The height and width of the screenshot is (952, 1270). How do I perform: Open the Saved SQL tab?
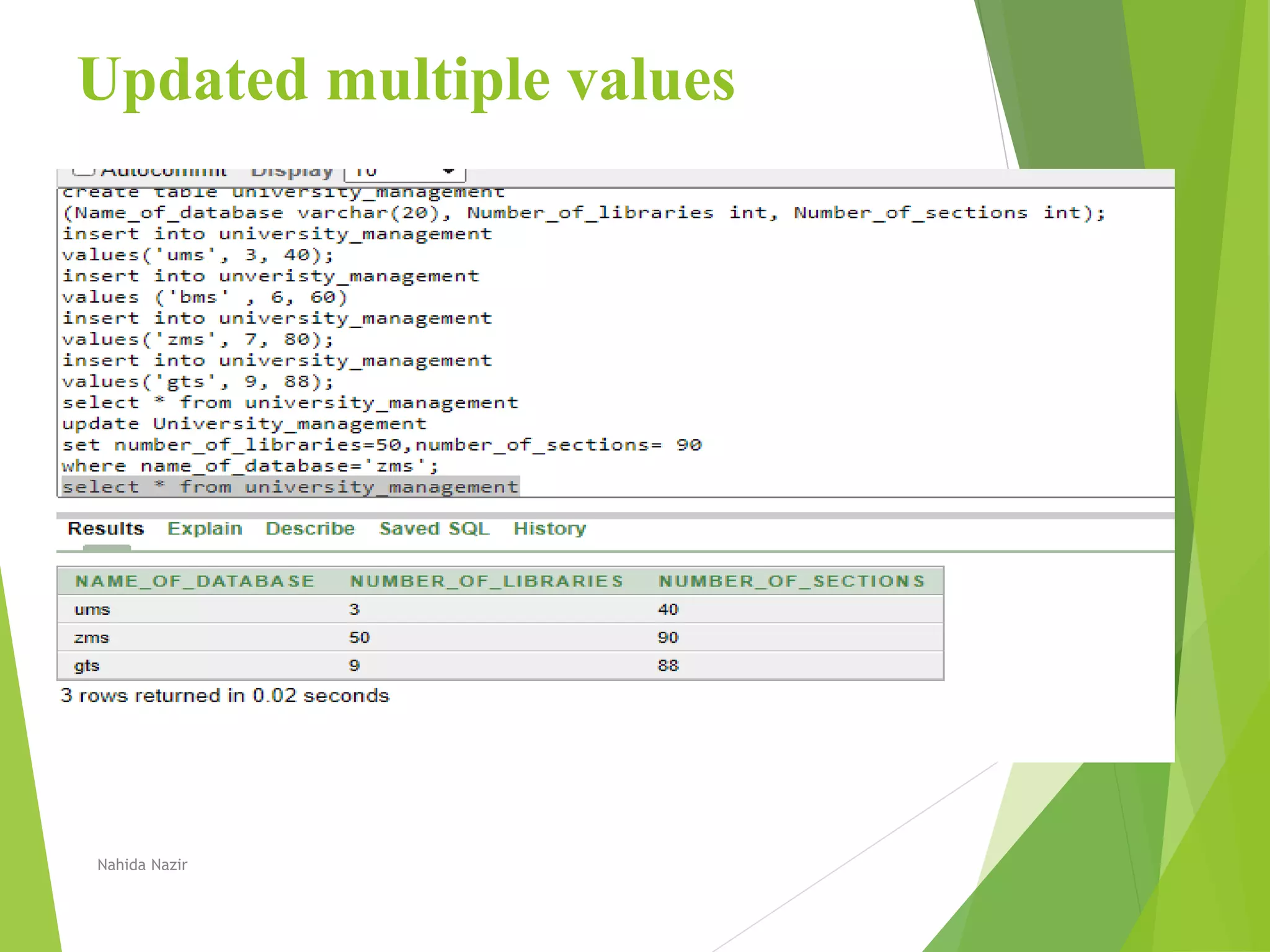tap(434, 529)
